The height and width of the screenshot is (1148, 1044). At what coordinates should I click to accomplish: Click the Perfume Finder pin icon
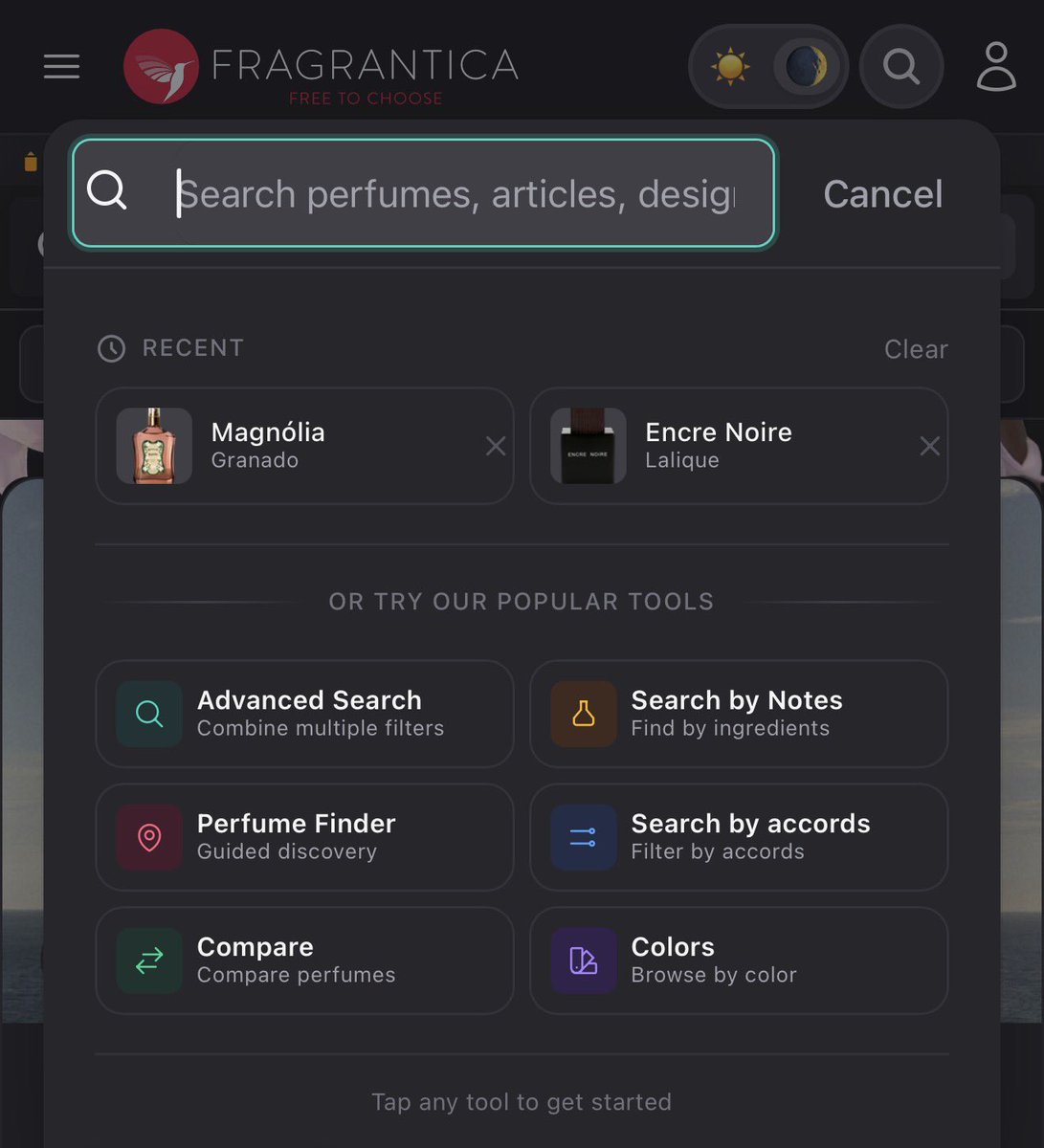pyautogui.click(x=149, y=837)
